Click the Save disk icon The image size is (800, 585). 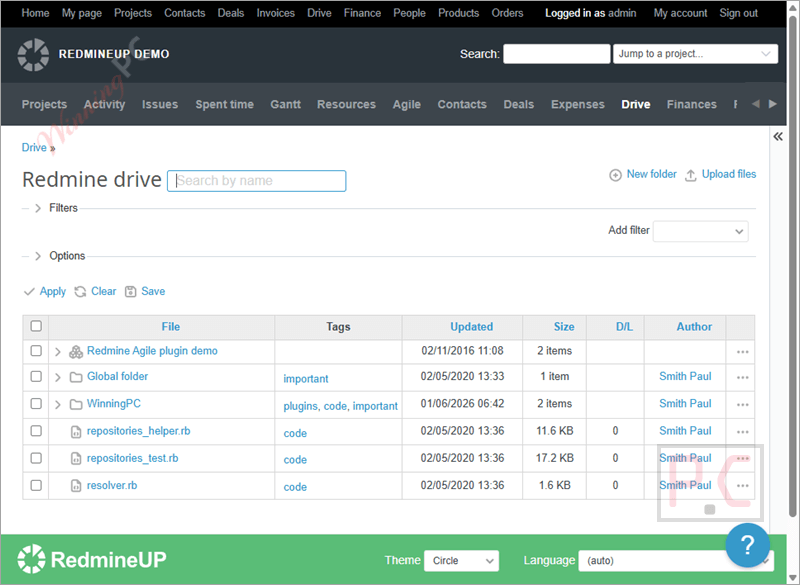click(131, 292)
